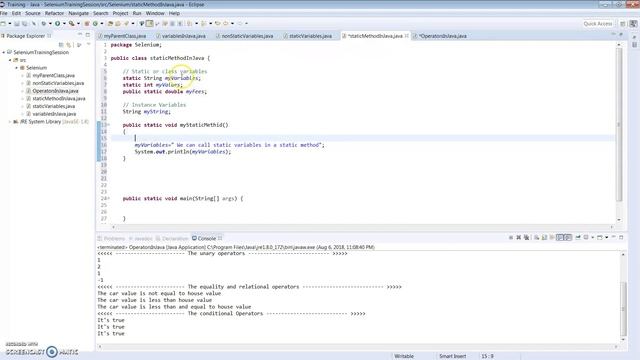Image resolution: width=640 pixels, height=360 pixels.
Task: Toggle Mark Occurrences in main toolbar
Action: point(149,24)
